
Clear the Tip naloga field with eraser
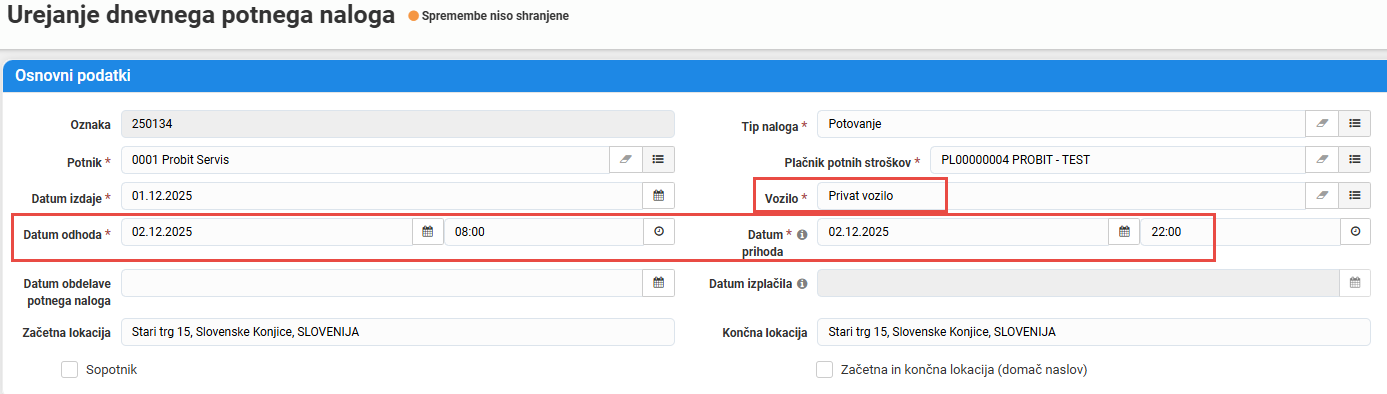click(1322, 123)
